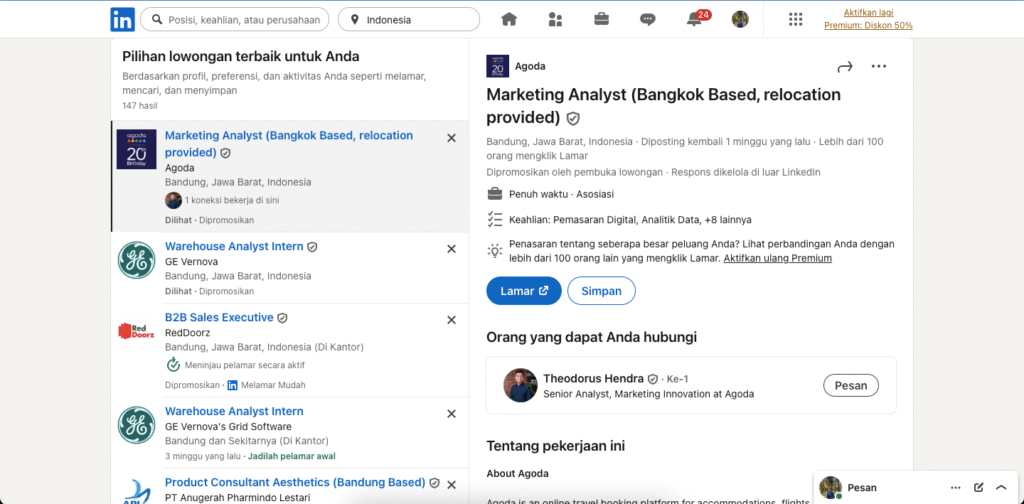Screen dimensions: 1024x504
Task: Go to the Home (house) icon
Action: [509, 20]
